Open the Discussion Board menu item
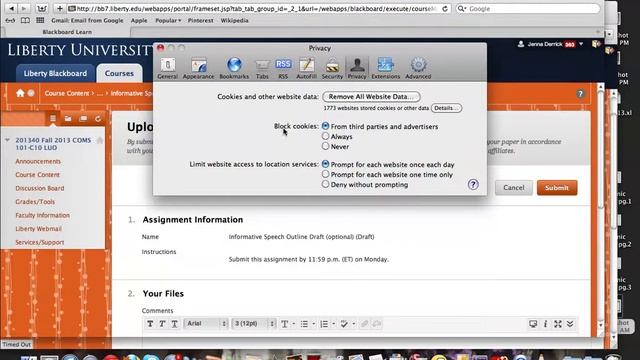This screenshot has height=360, width=640. (40, 188)
